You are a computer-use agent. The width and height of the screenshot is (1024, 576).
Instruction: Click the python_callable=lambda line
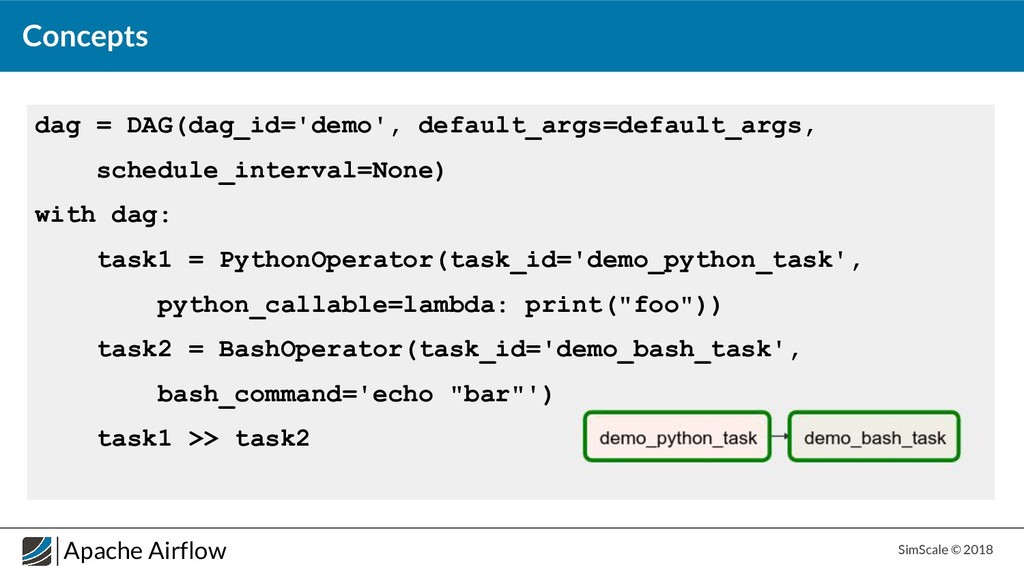[439, 305]
